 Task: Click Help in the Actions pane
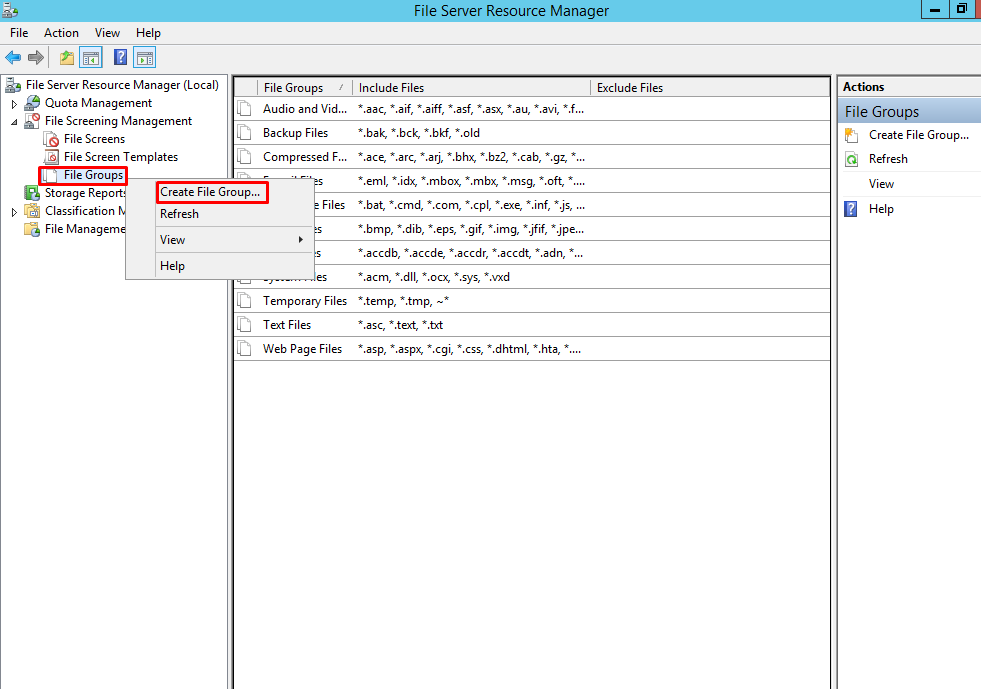tap(881, 209)
